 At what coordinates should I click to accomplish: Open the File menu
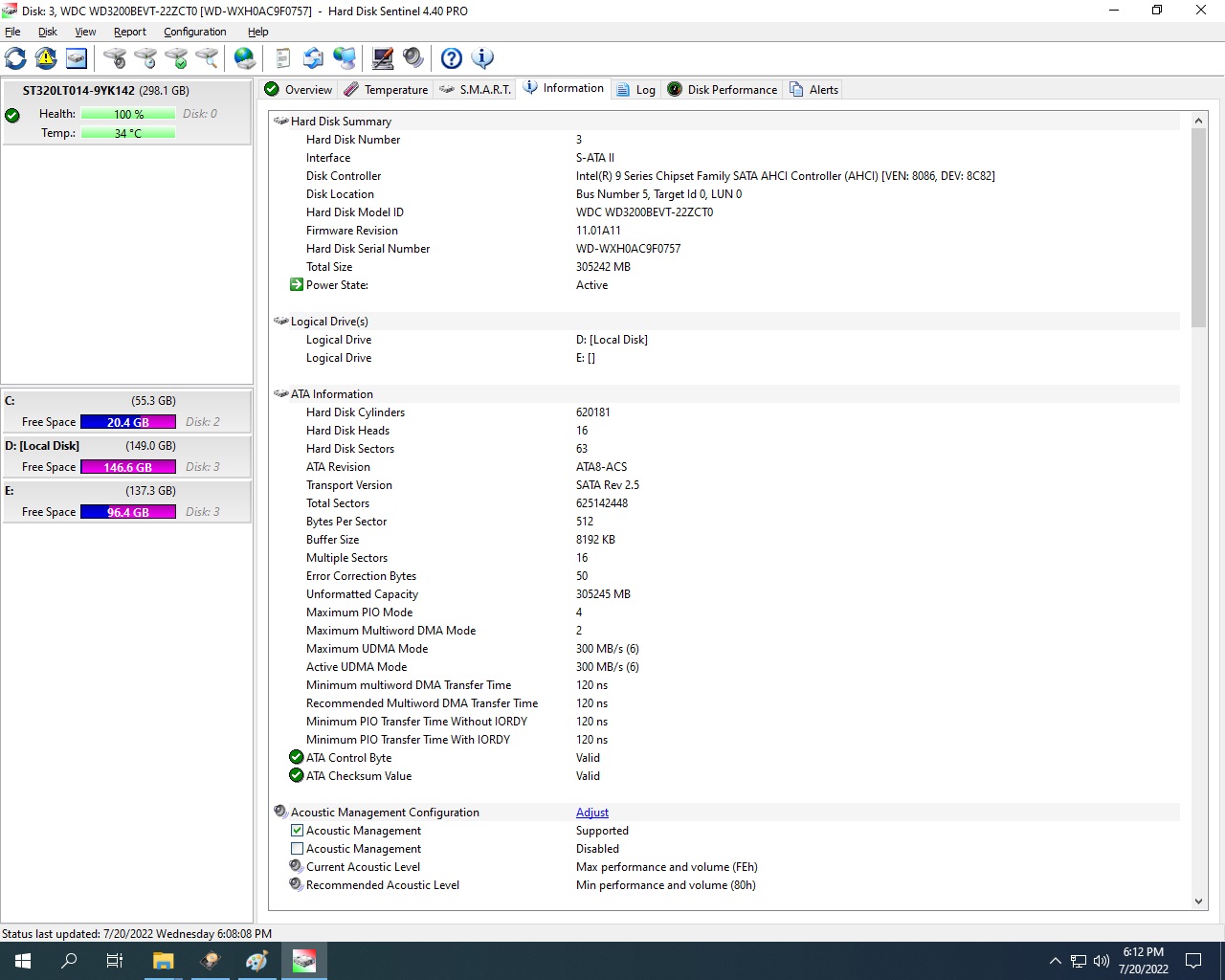click(12, 32)
